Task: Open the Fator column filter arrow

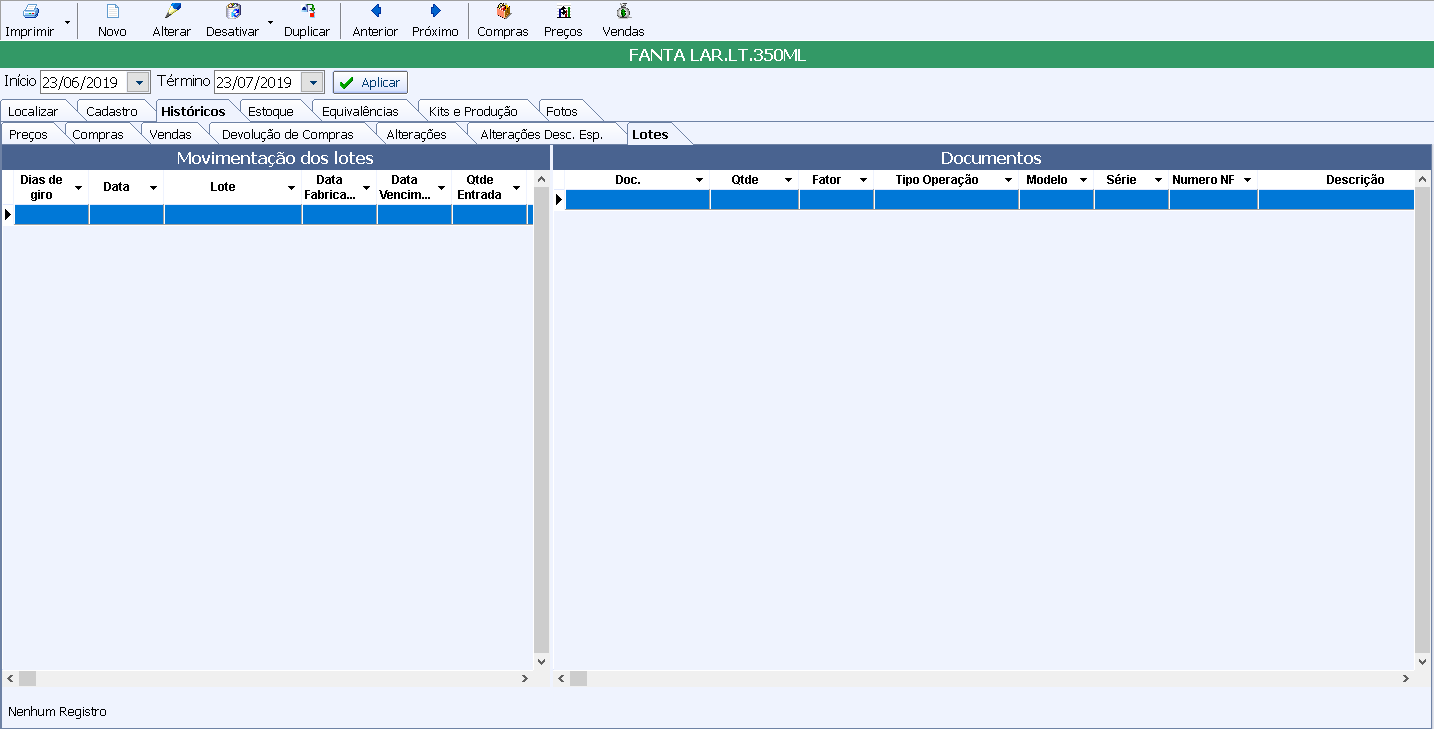Action: (863, 180)
